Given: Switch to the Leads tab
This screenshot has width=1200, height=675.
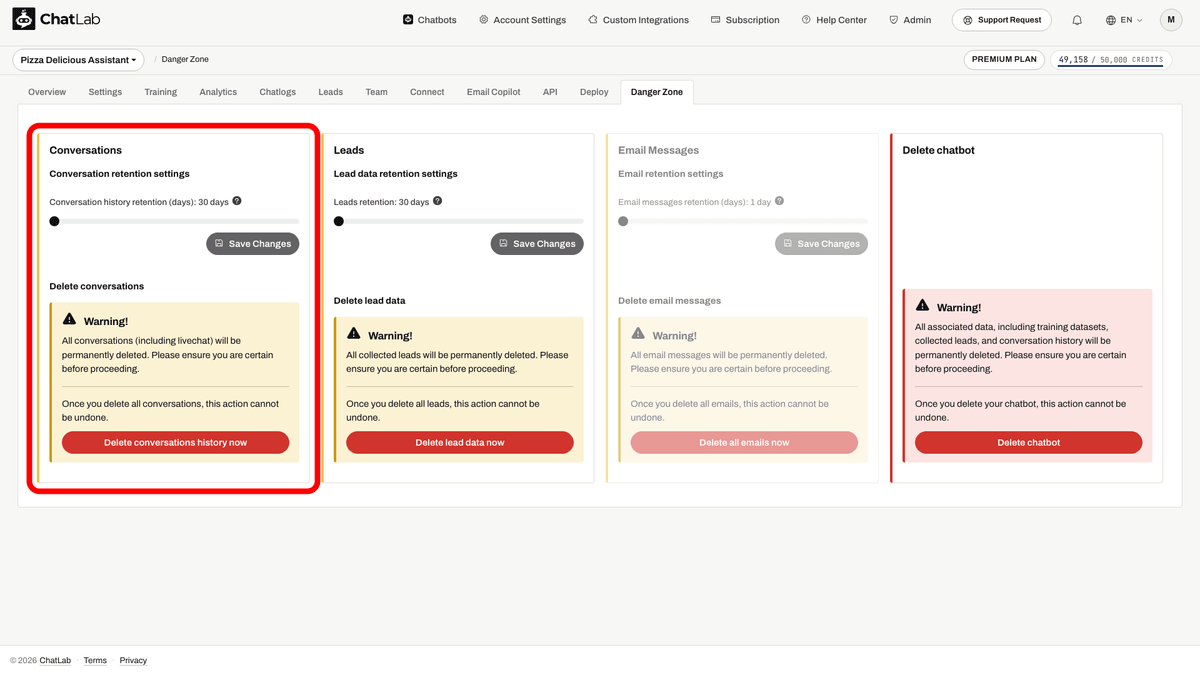Looking at the screenshot, I should [331, 92].
